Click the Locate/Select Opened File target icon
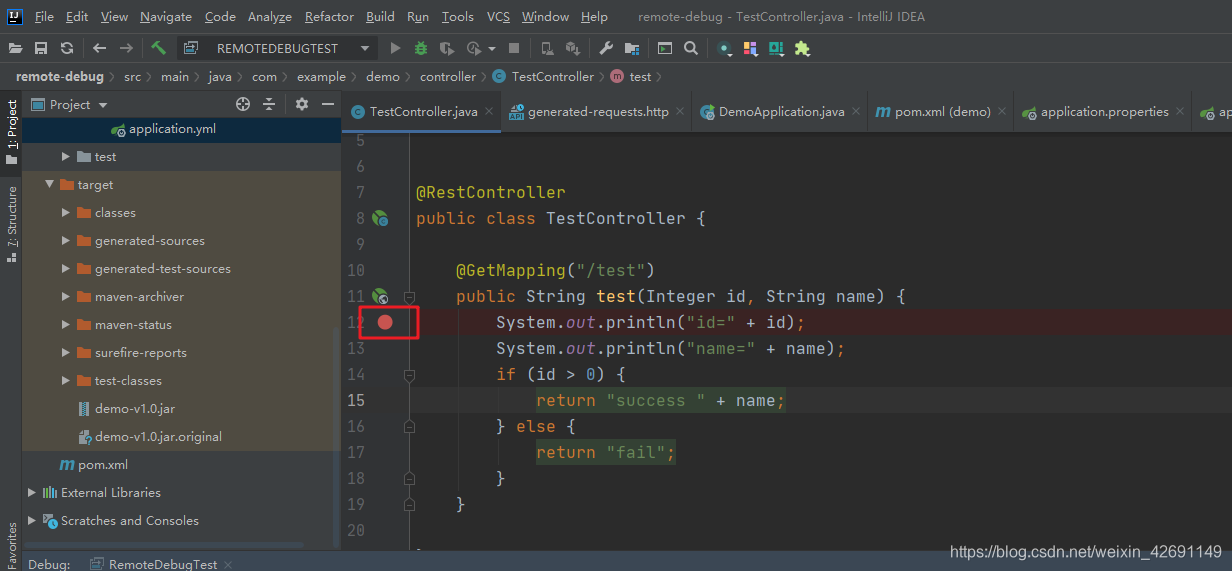The height and width of the screenshot is (571, 1232). coord(243,104)
